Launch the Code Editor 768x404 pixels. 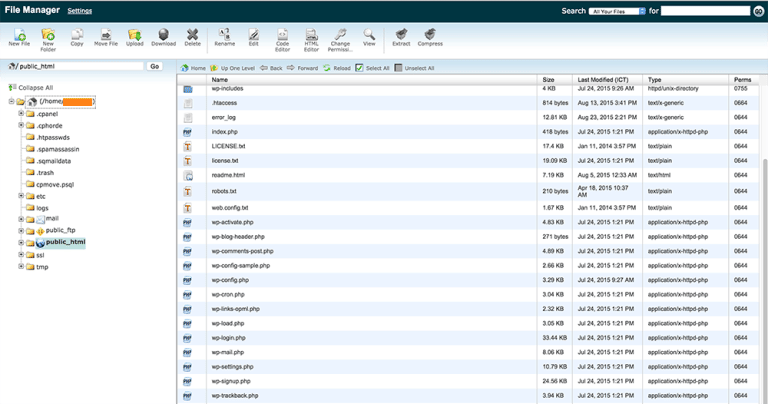tap(283, 40)
